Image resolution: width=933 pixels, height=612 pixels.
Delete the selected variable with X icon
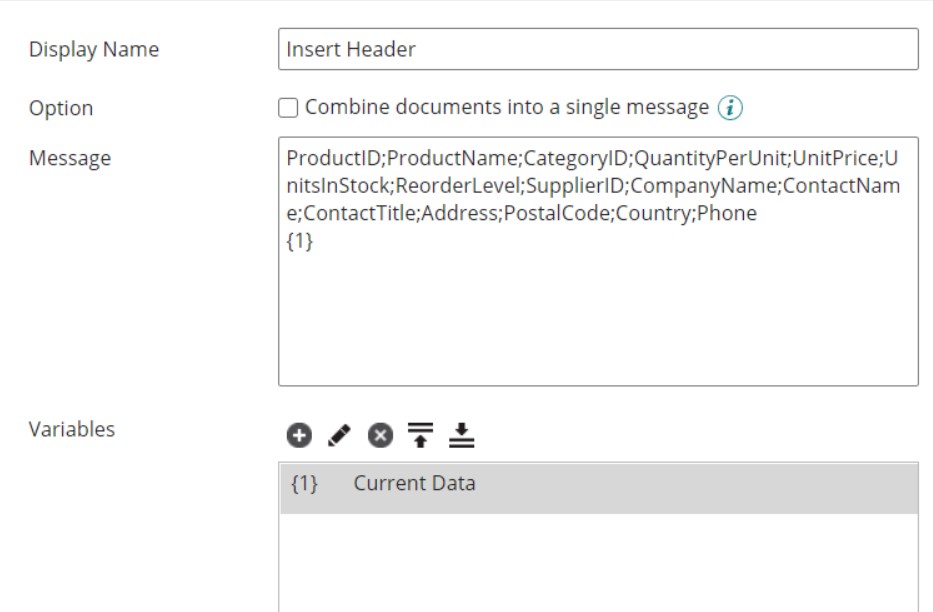(x=379, y=435)
